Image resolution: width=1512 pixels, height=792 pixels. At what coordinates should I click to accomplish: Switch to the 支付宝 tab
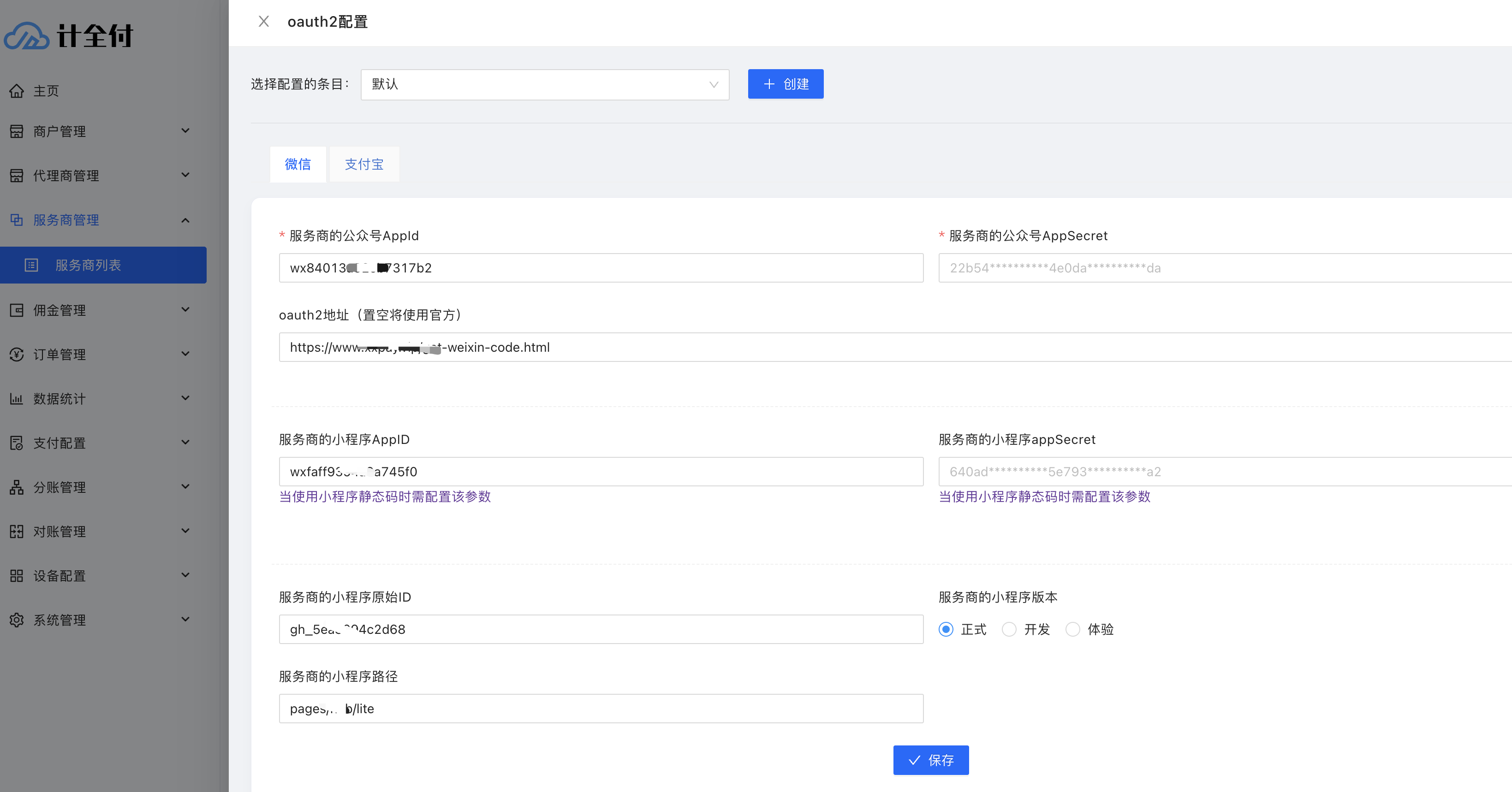click(x=364, y=164)
